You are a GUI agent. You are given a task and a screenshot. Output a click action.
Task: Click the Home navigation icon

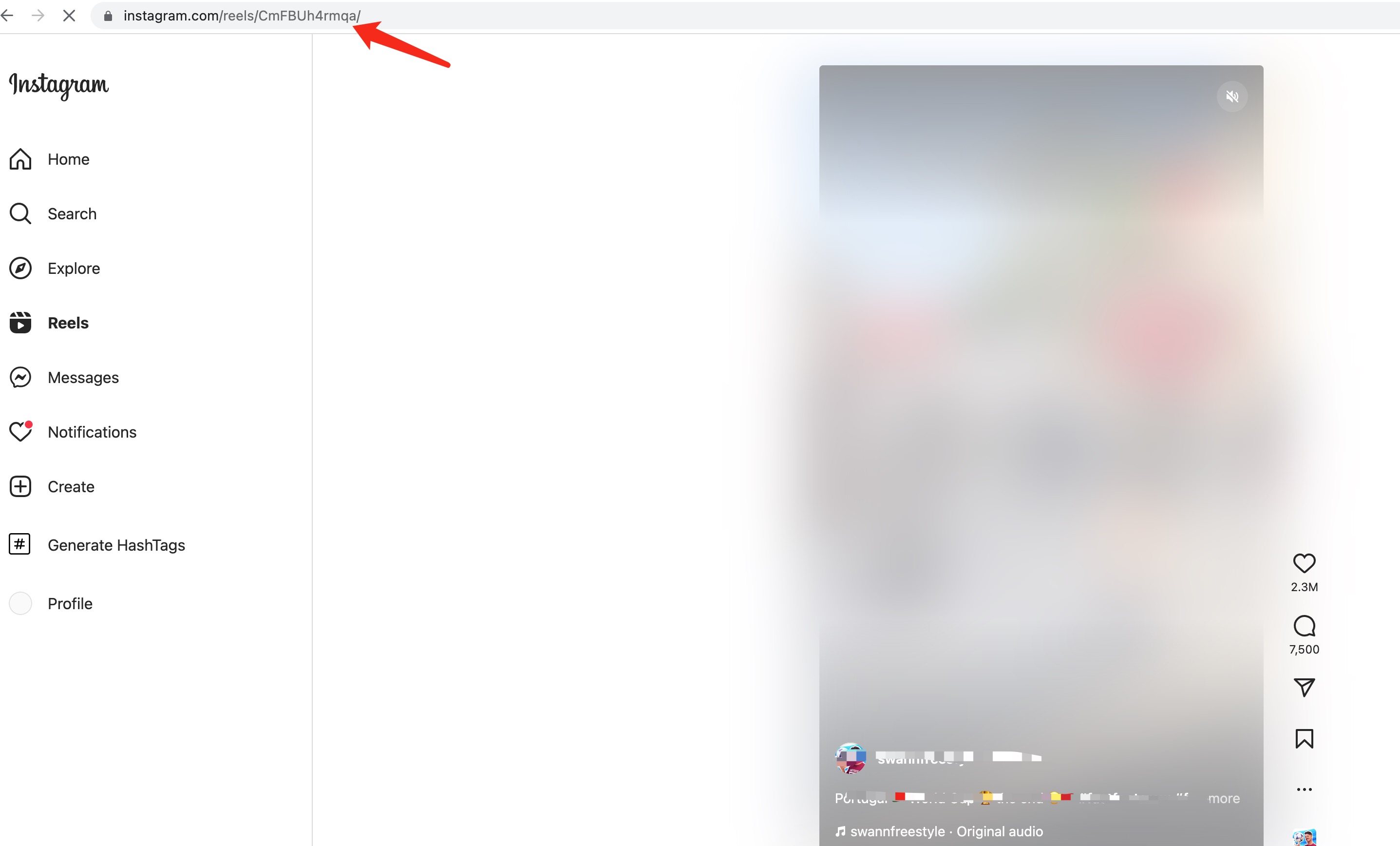click(x=21, y=158)
